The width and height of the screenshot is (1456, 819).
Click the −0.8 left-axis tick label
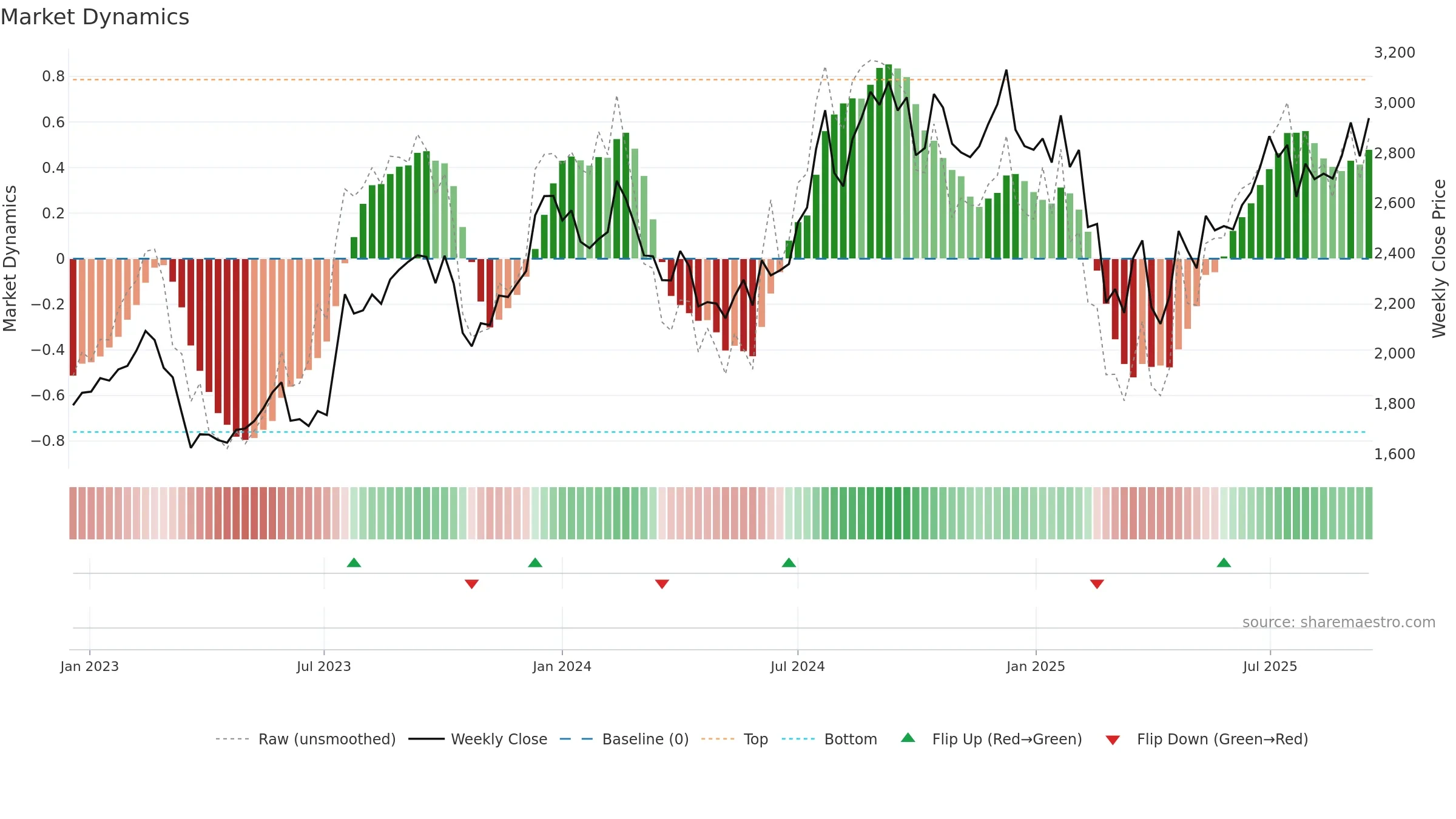pos(48,441)
